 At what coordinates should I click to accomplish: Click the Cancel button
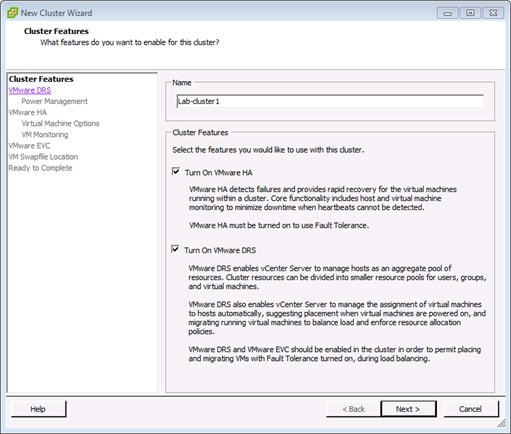pos(470,409)
